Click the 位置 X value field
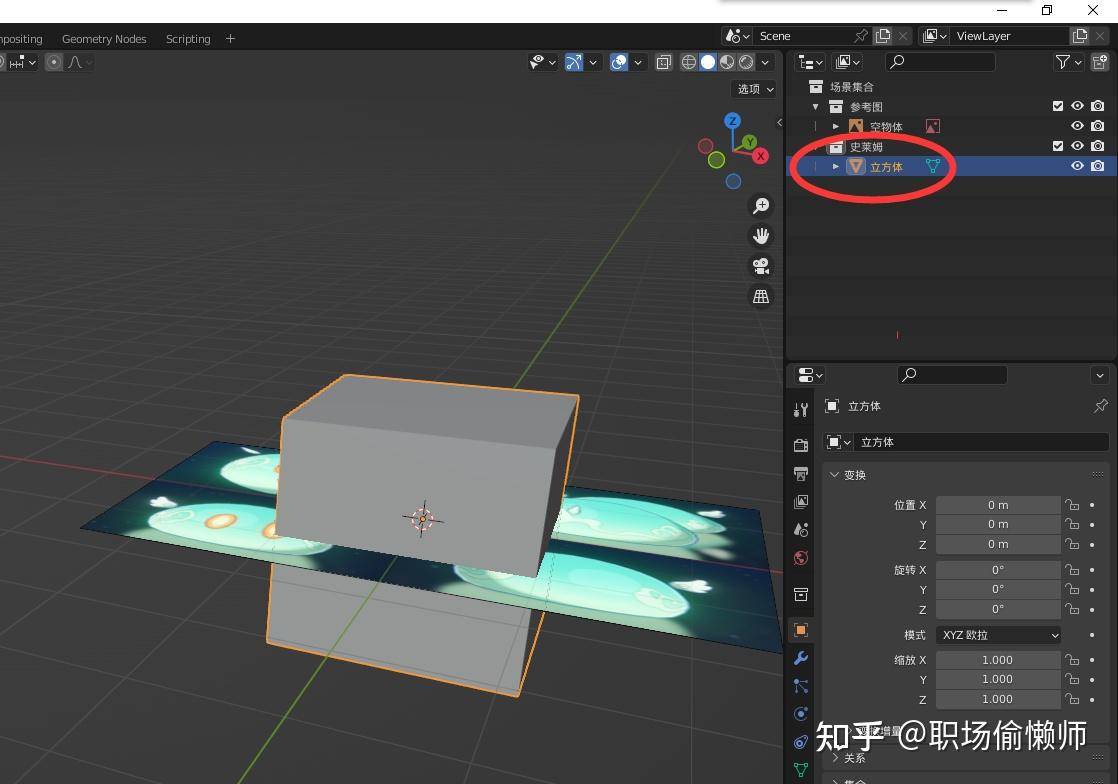1118x784 pixels. point(998,505)
